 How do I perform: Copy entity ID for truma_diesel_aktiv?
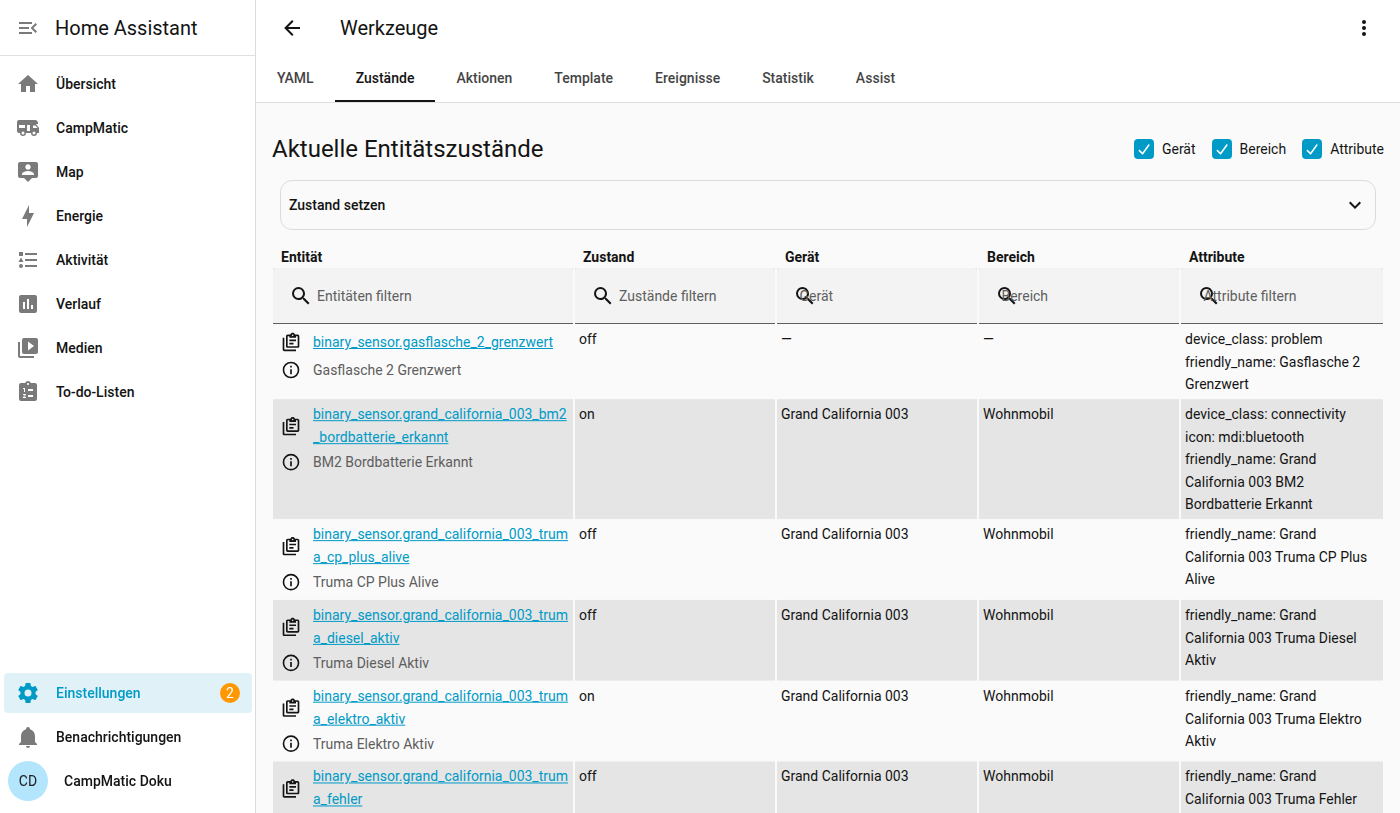[x=291, y=627]
